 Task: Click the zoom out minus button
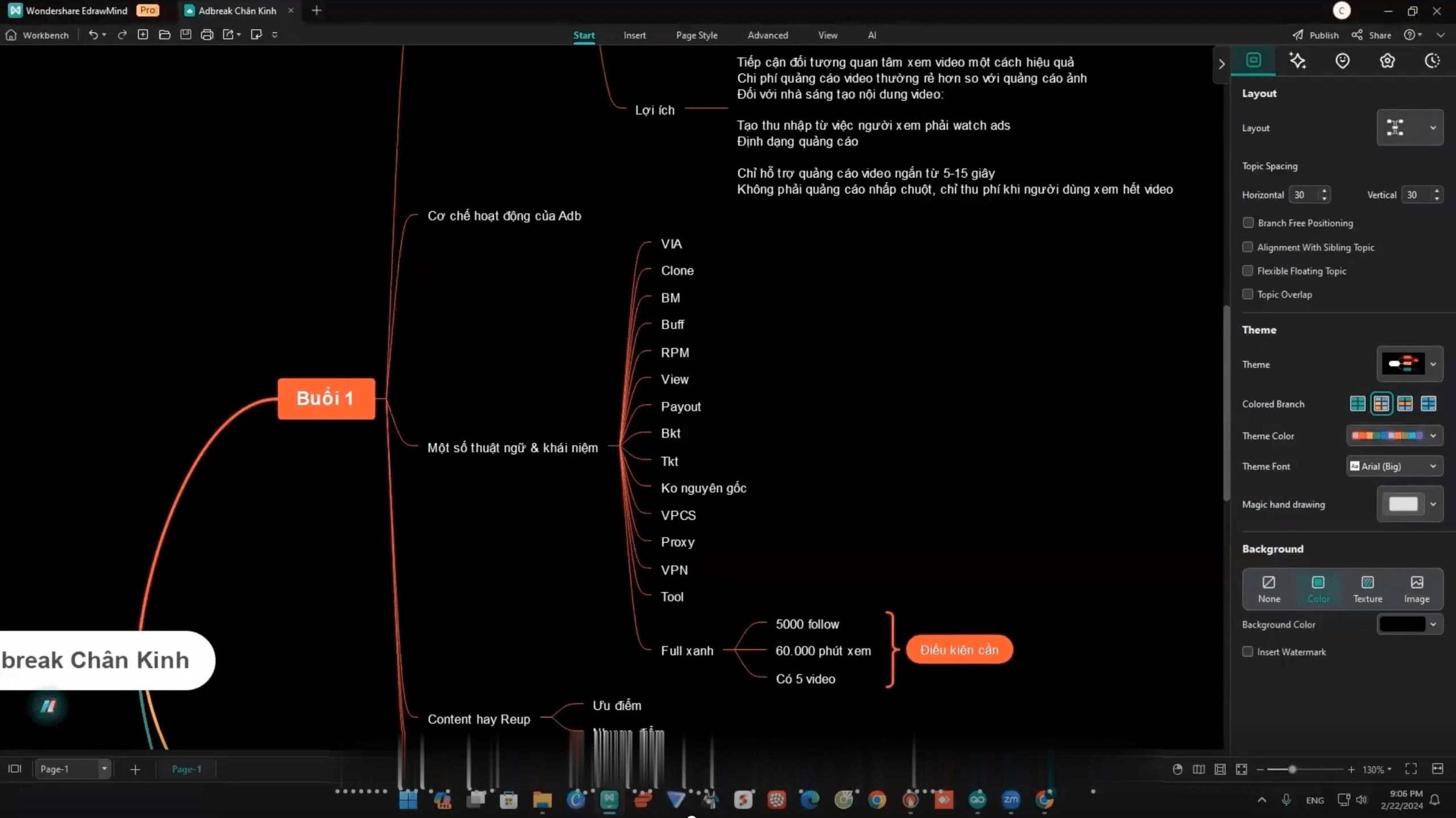pyautogui.click(x=1260, y=770)
